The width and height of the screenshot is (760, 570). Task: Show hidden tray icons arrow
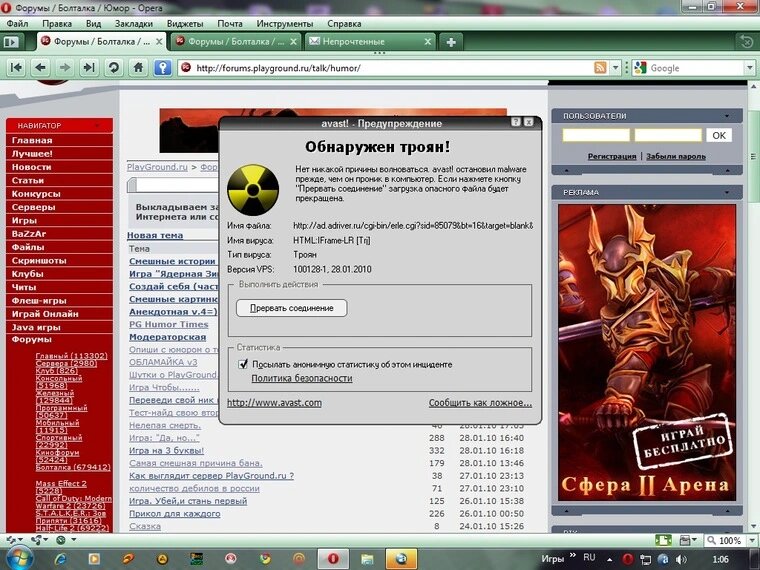(x=610, y=559)
